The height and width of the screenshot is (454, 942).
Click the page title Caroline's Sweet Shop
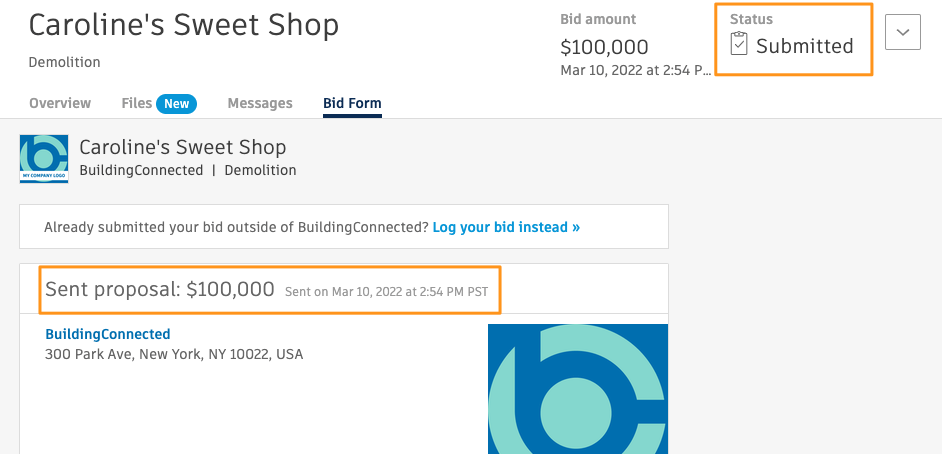tap(184, 25)
